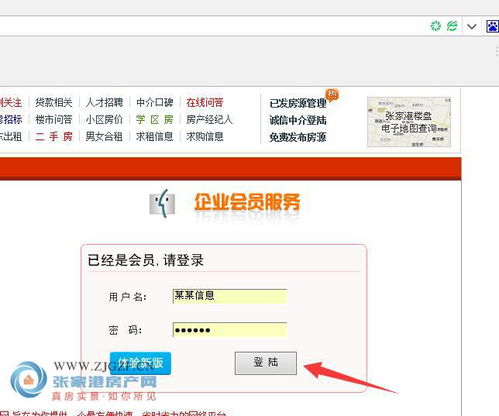Open the 张家港楼盘电子地图查询 thumbnail
The image size is (499, 416).
(409, 122)
